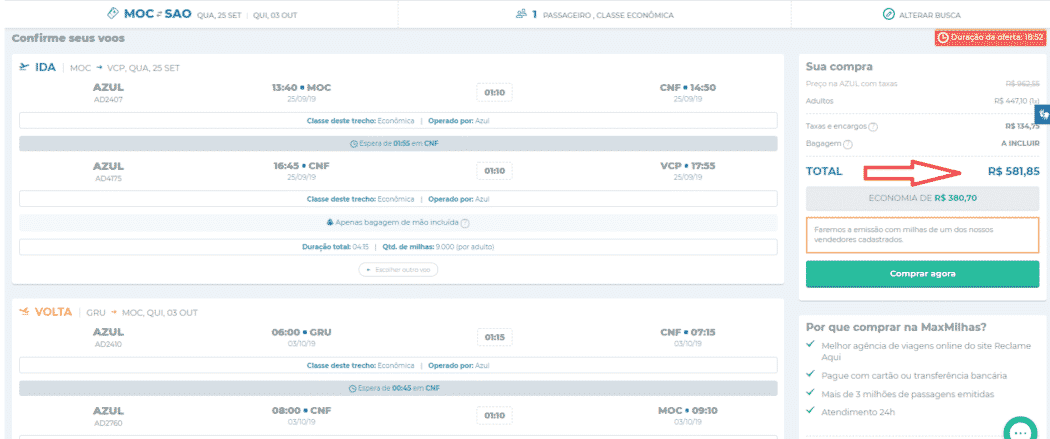The height and width of the screenshot is (439, 1050).
Task: Click the 1 Passageiro, Classe Econômica summary
Action: click(x=595, y=14)
